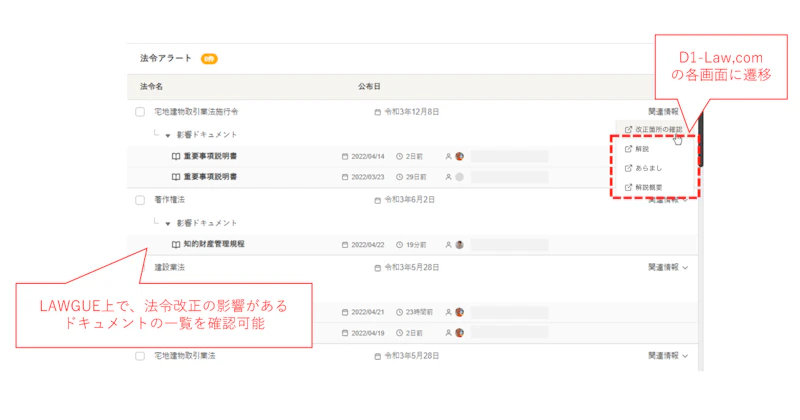The height and width of the screenshot is (420, 800).
Task: Open 関連情報 dropdown for bottom 宅地建物取引業法
Action: pyautogui.click(x=668, y=355)
